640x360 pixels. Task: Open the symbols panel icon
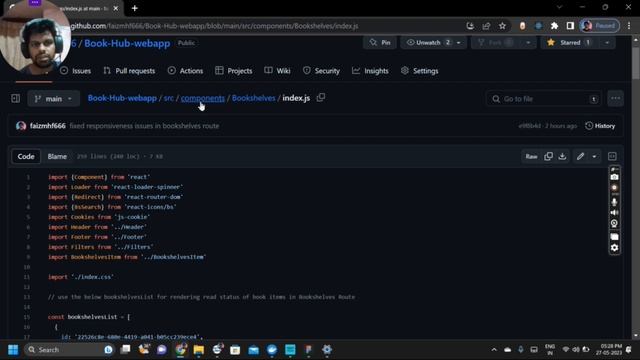[x=612, y=156]
